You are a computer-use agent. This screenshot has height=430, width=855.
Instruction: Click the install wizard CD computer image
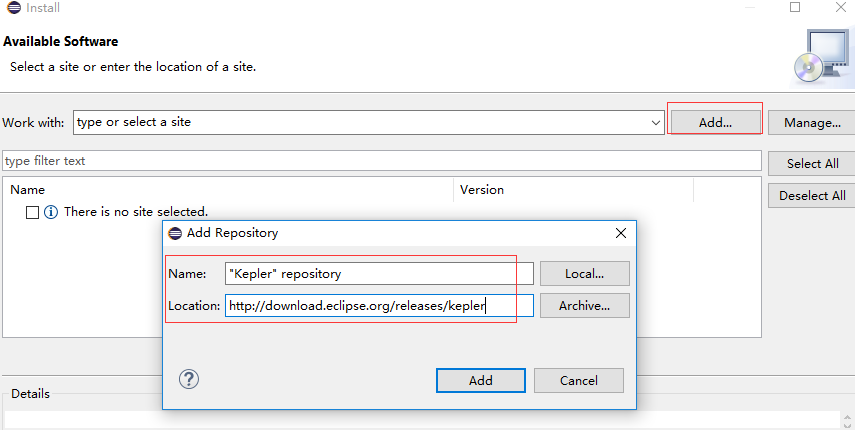[823, 57]
